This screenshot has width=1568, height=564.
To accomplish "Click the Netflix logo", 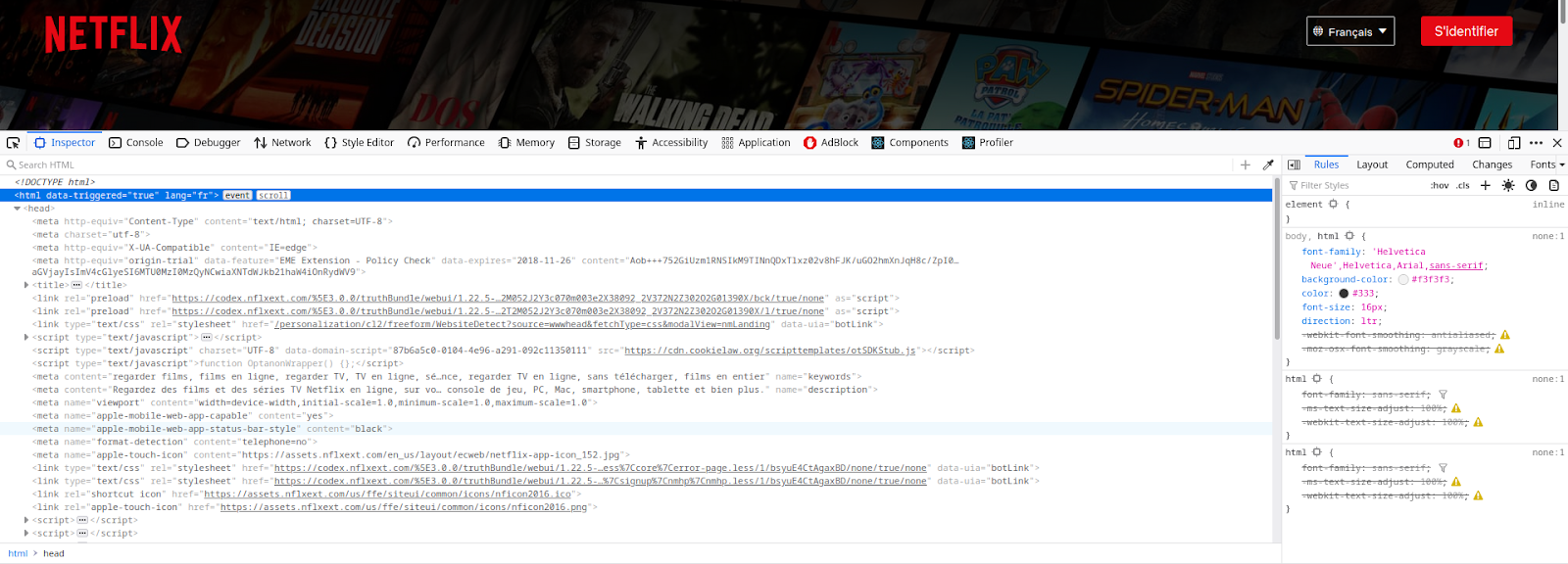I will pyautogui.click(x=114, y=34).
